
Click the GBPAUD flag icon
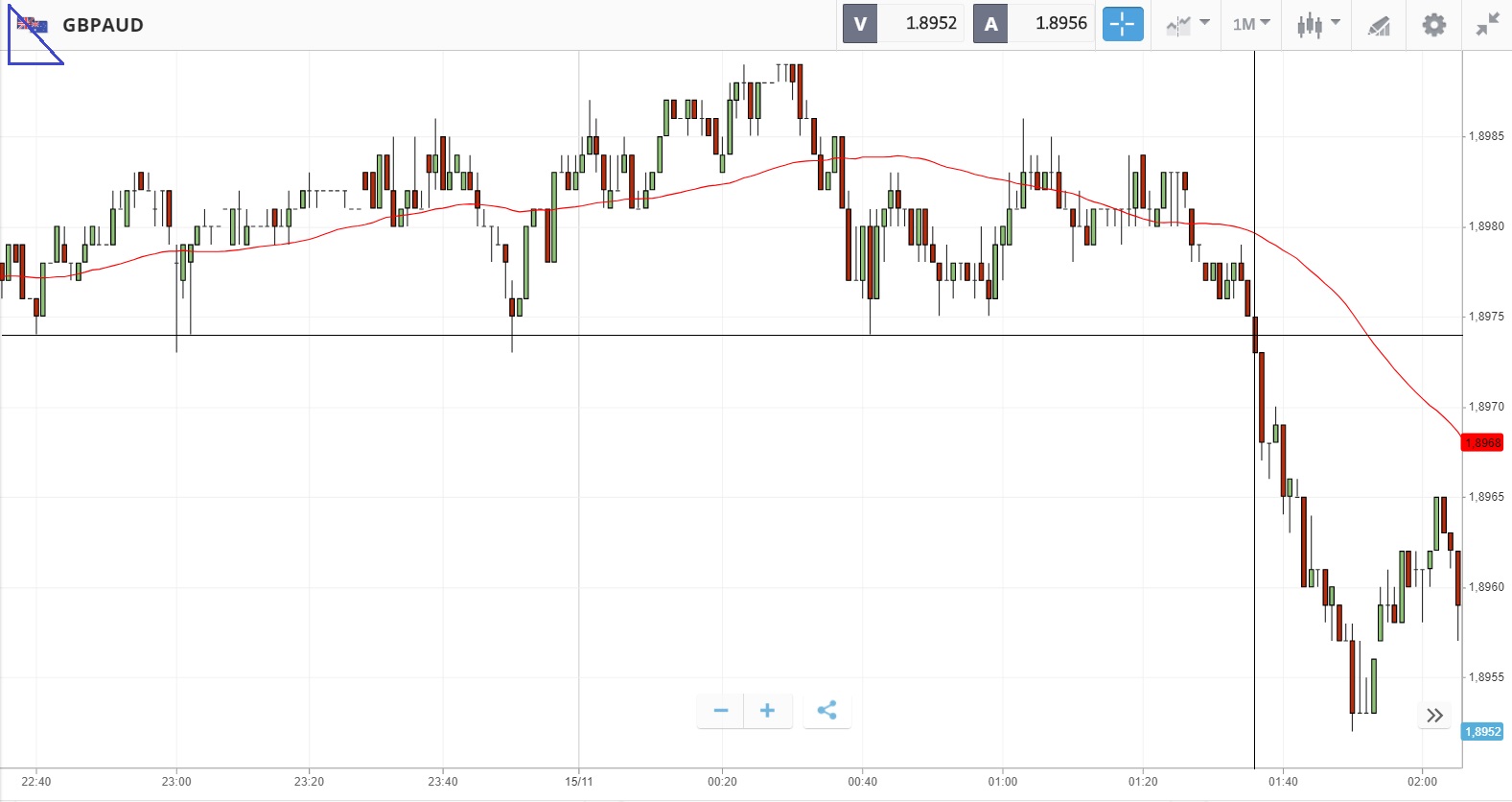pos(33,25)
